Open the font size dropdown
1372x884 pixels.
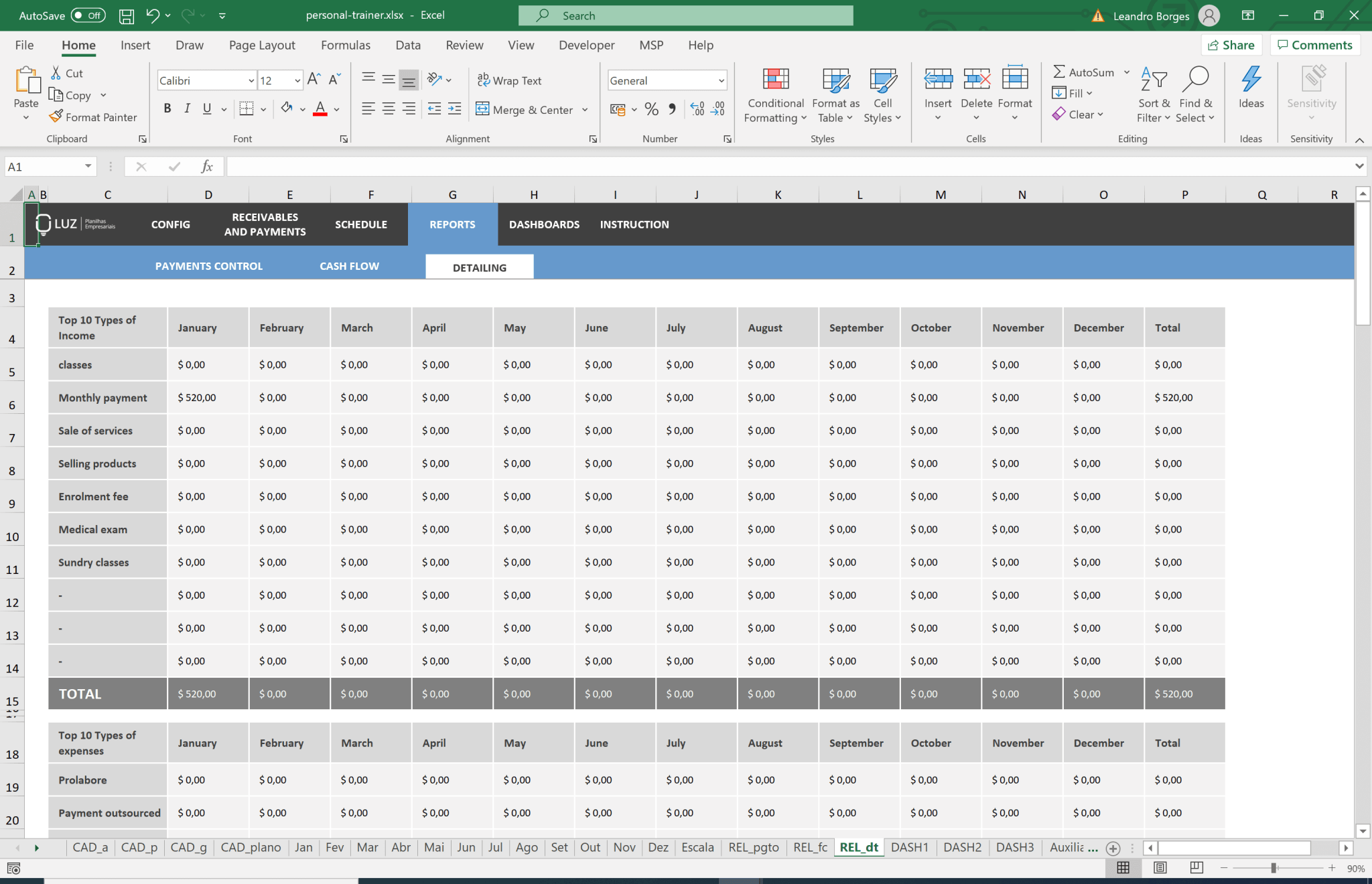coord(297,80)
